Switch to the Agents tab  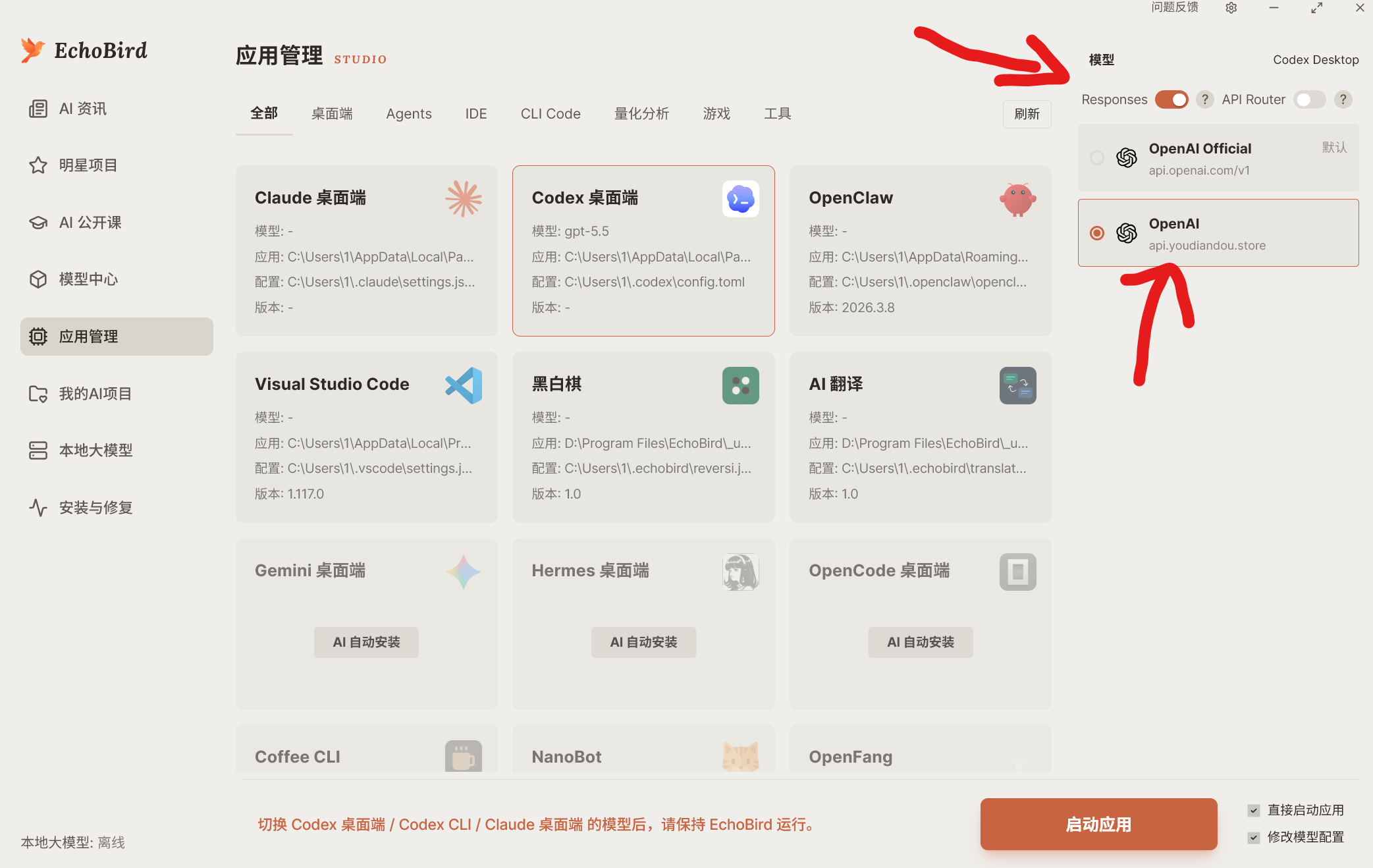pos(409,114)
